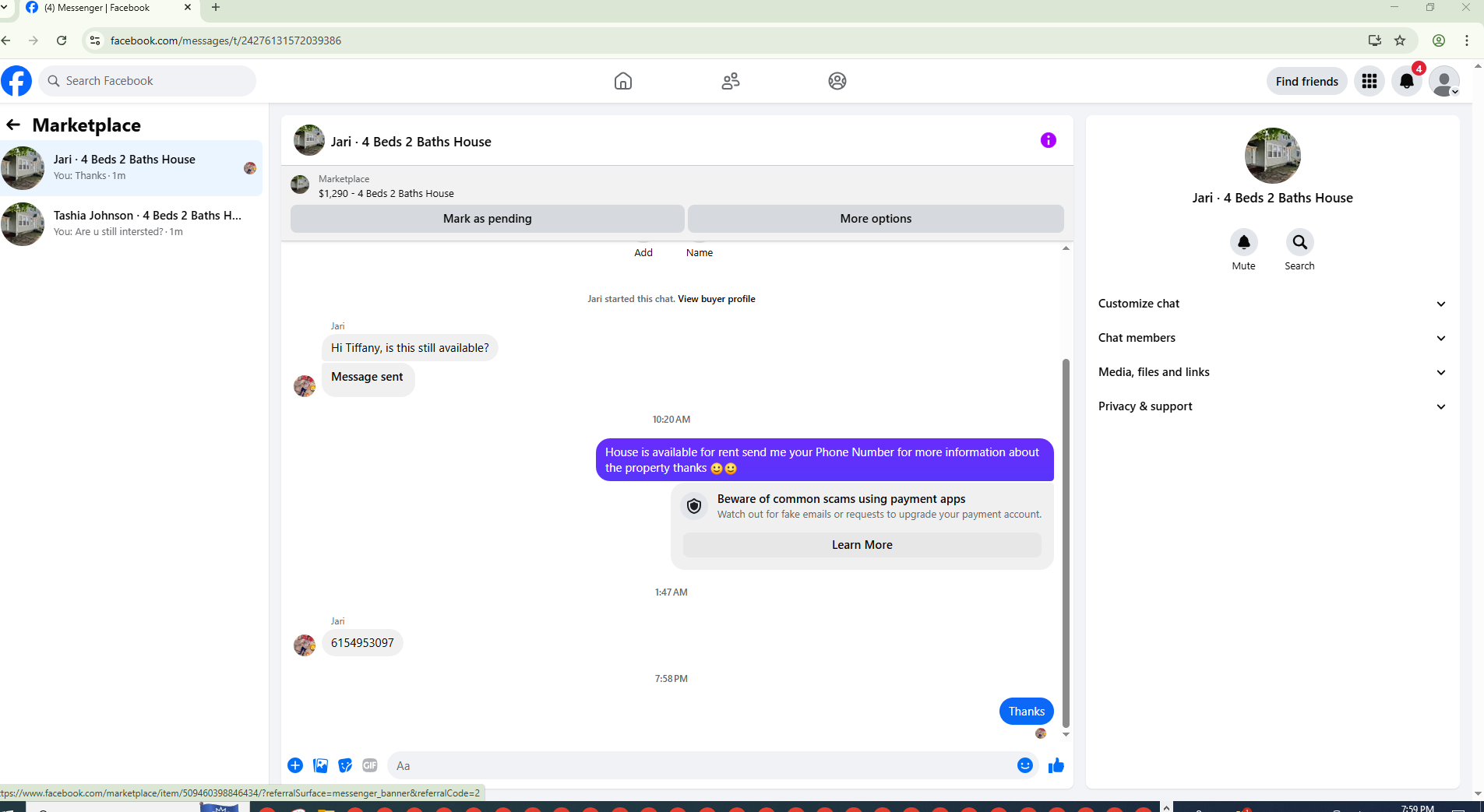Image resolution: width=1484 pixels, height=812 pixels.
Task: Open the Groups icon in top navigation
Action: click(x=837, y=81)
